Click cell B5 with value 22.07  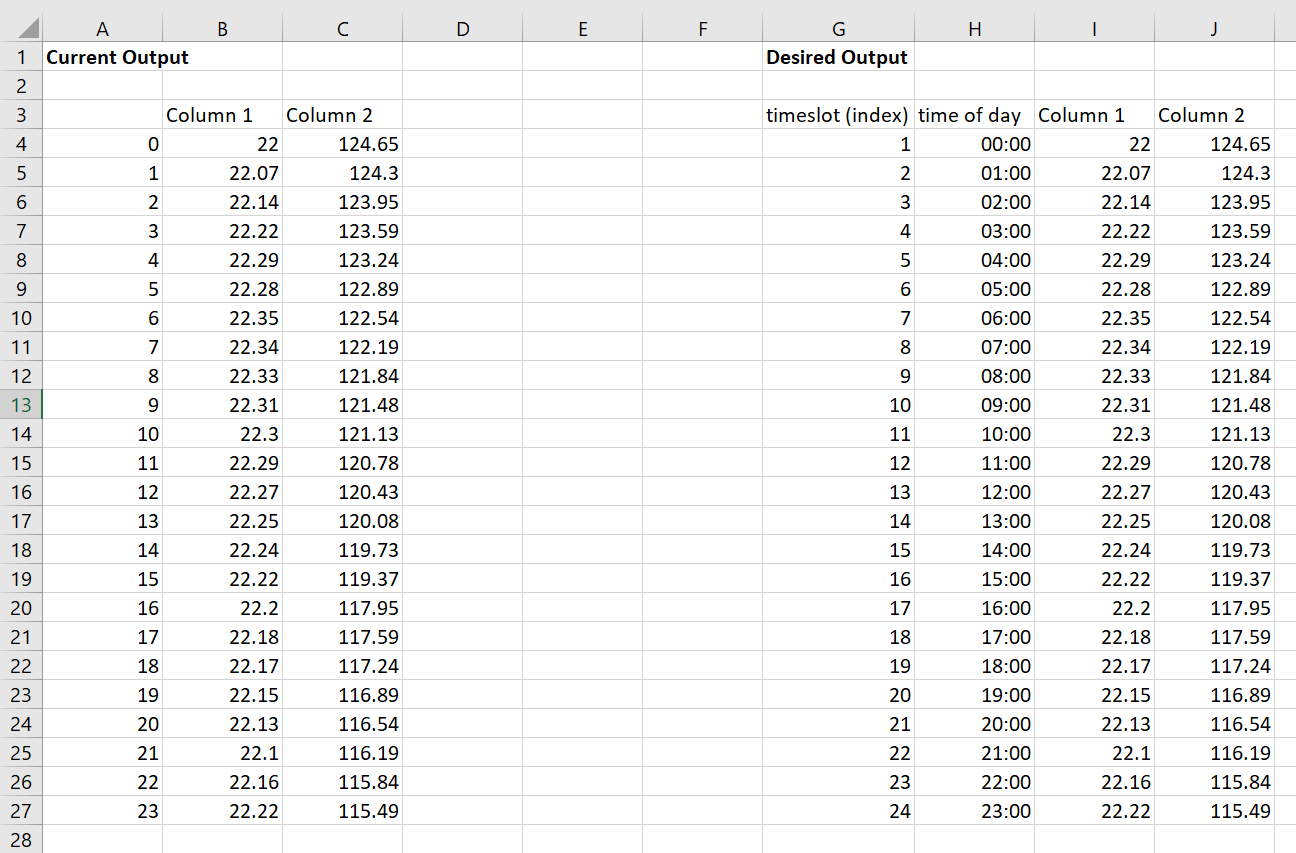[x=222, y=173]
